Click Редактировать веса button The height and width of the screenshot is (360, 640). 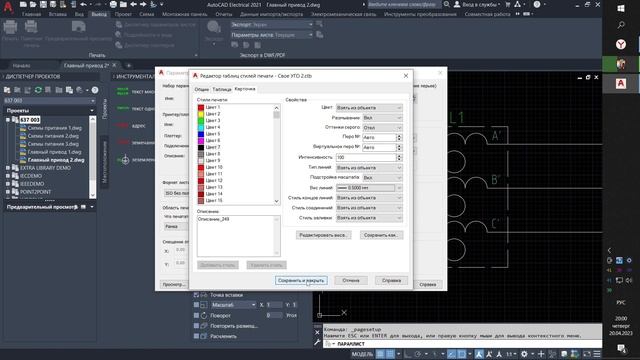pos(323,235)
